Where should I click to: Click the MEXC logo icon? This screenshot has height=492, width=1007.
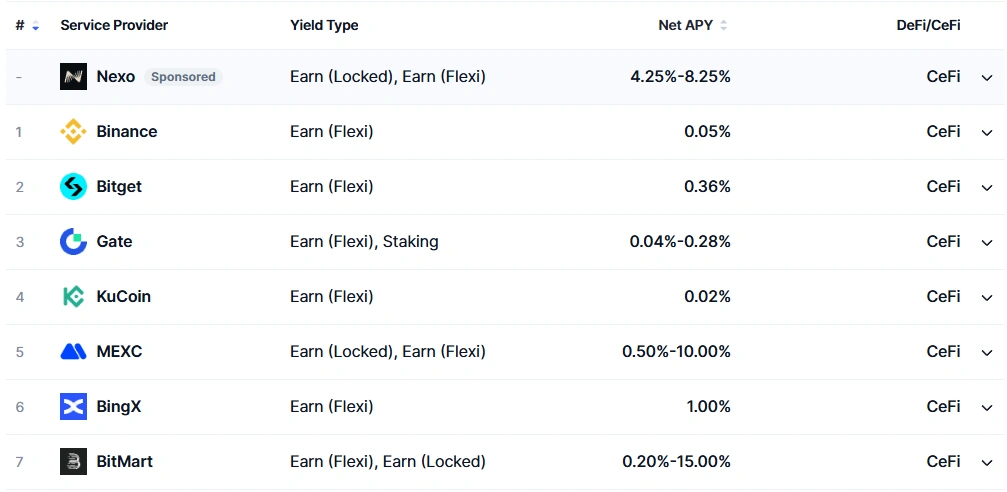click(73, 352)
